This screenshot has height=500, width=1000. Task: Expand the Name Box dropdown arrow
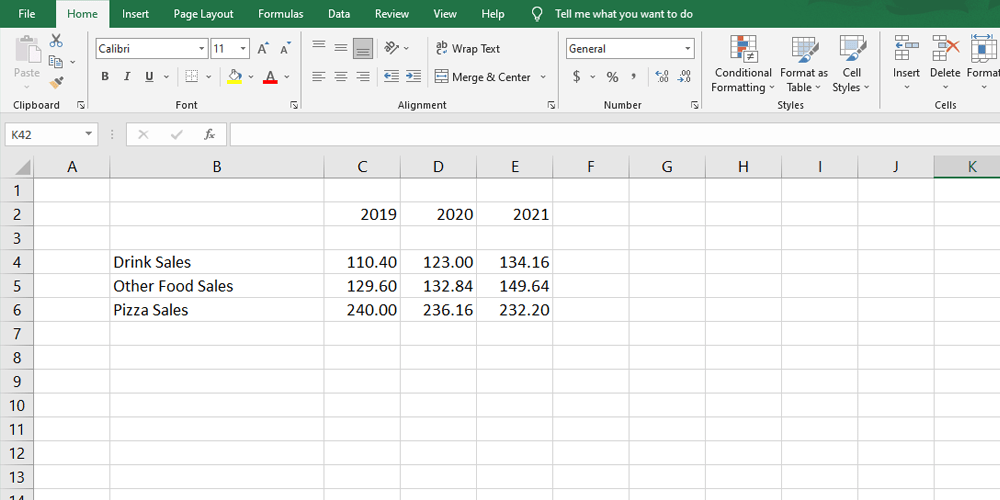point(88,135)
